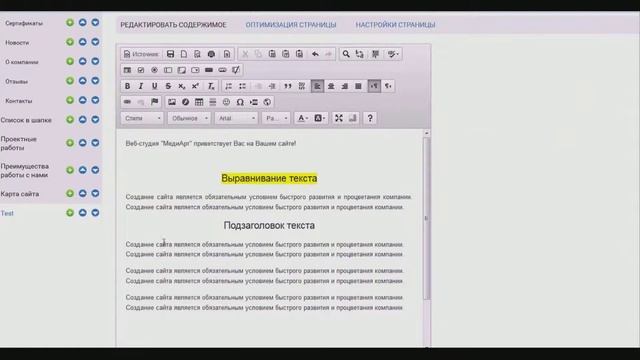The image size is (640, 360).
Task: Click the Подзаголовок текста heading
Action: [269, 225]
